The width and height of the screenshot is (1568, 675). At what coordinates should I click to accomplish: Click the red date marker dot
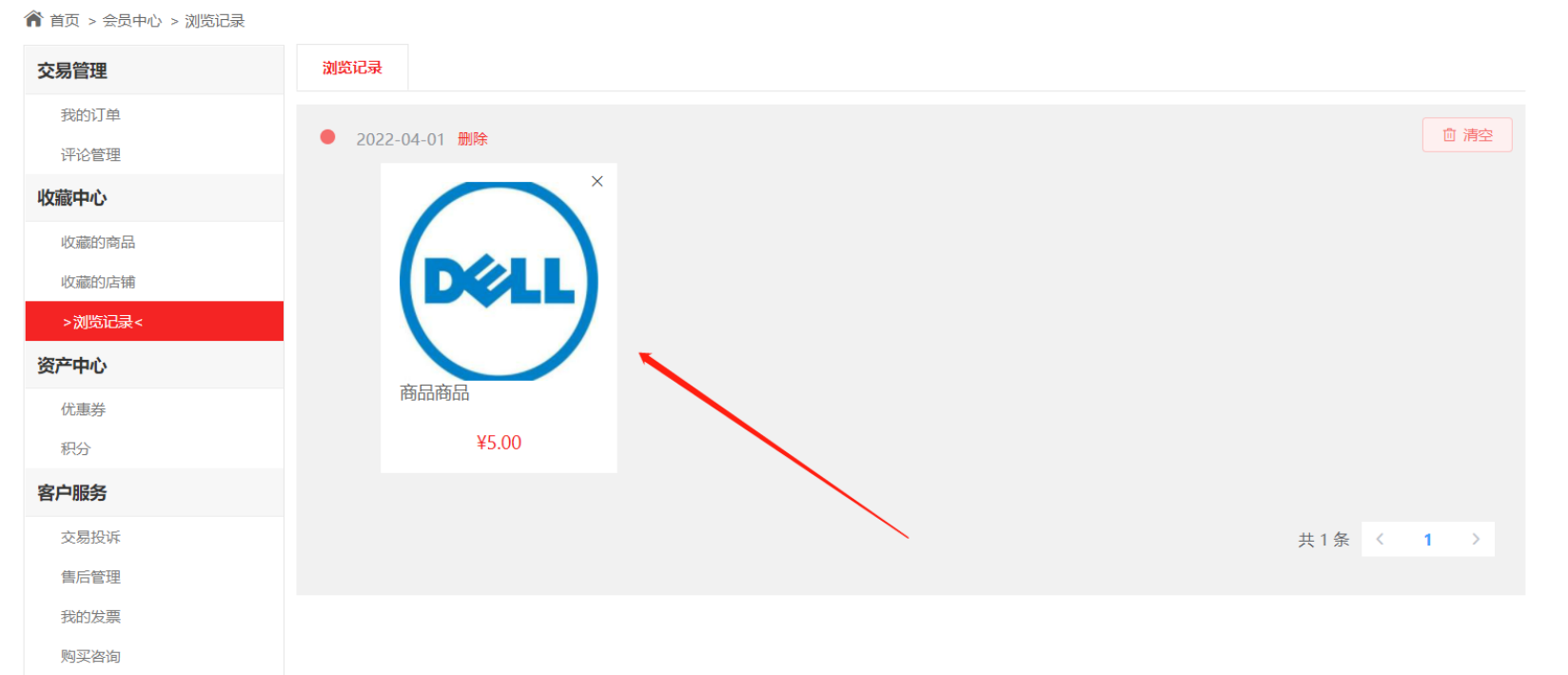tap(328, 137)
